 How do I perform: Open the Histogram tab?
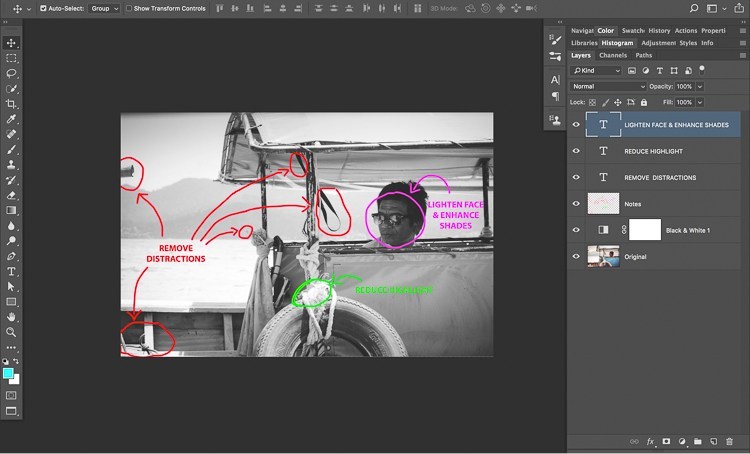[x=617, y=43]
